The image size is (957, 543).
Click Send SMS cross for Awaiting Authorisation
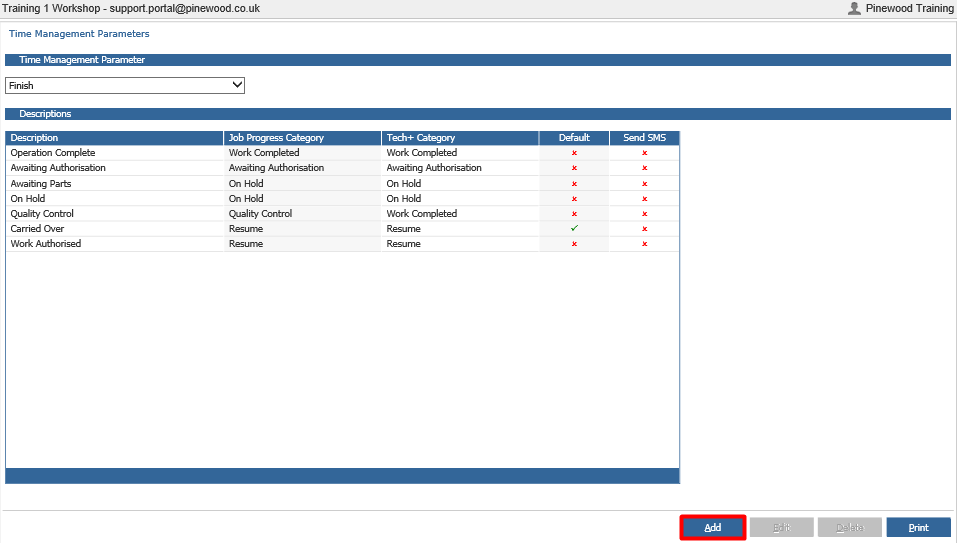click(645, 168)
